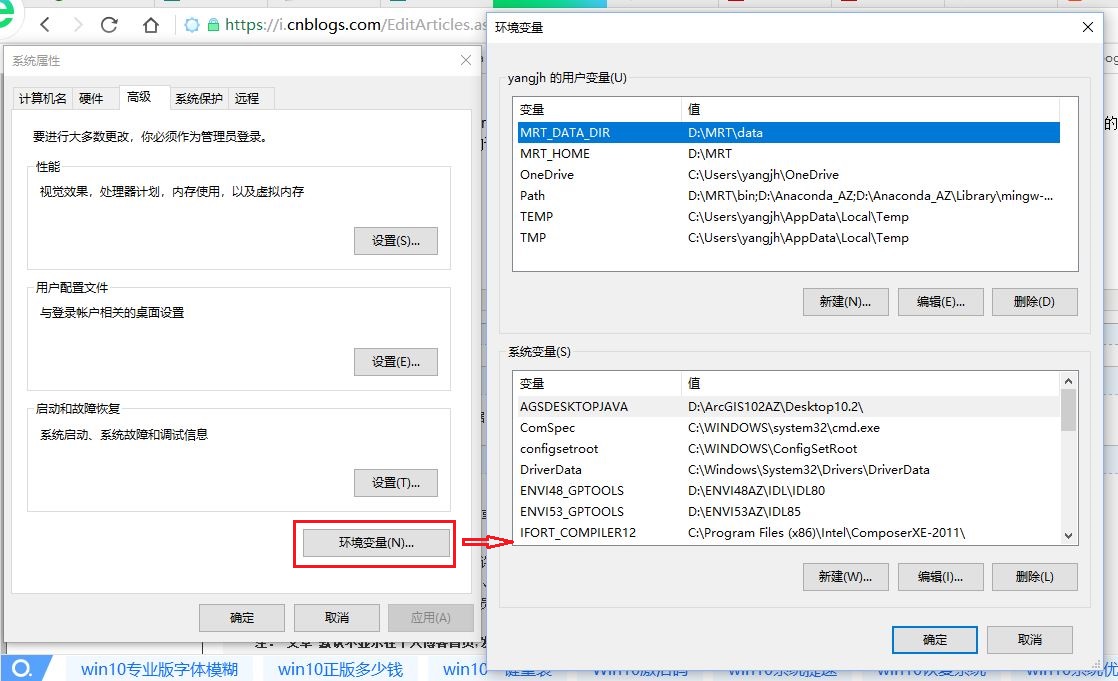This screenshot has height=681, width=1118.
Task: Select the MRT_HOME user variable
Action: coord(789,153)
